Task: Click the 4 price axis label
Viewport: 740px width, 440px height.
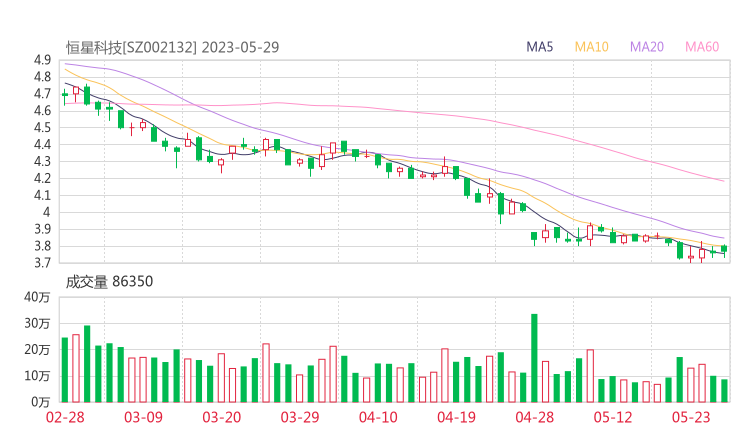Action: [x=46, y=212]
